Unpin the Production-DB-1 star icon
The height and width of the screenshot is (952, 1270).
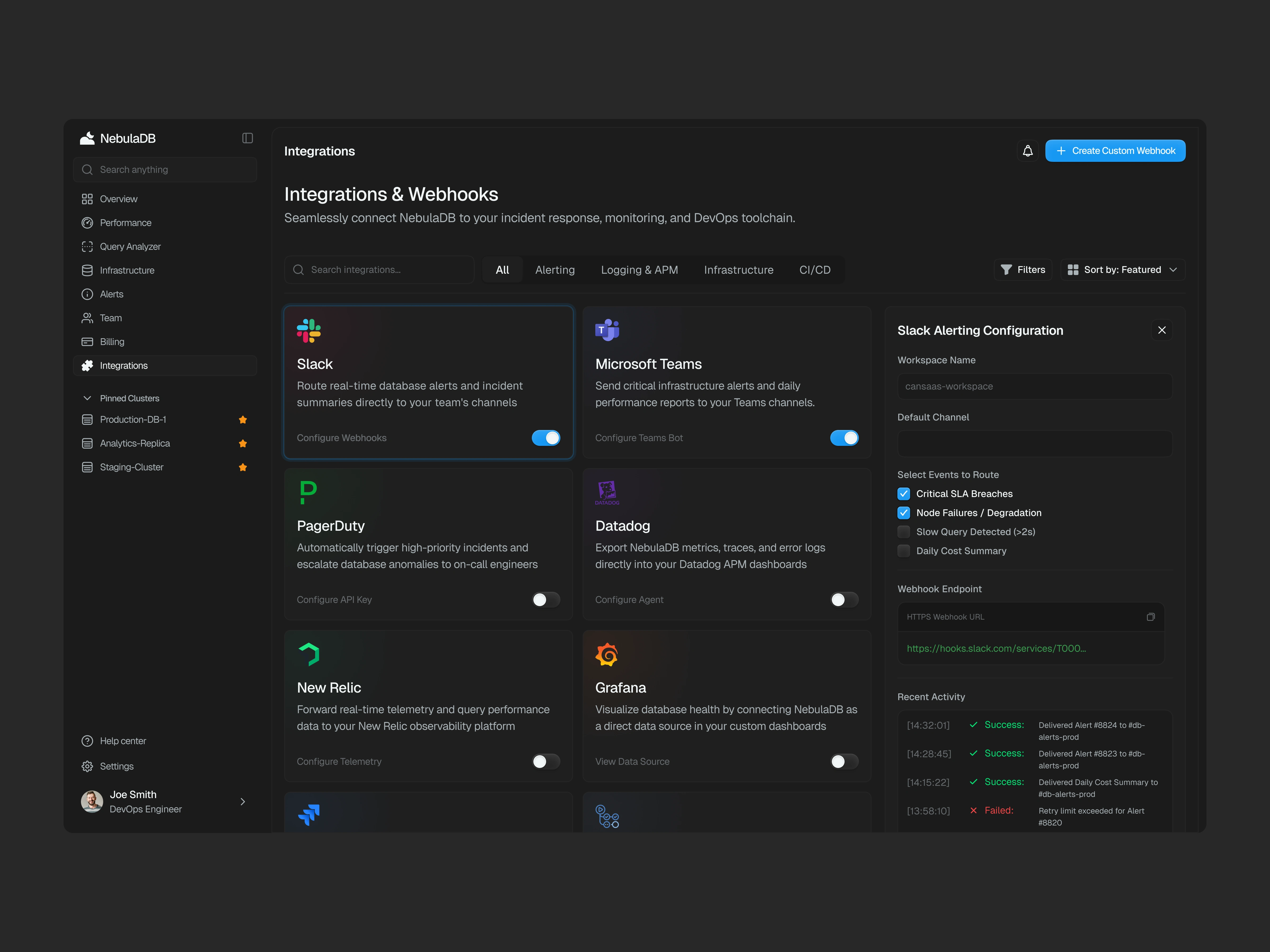point(243,419)
